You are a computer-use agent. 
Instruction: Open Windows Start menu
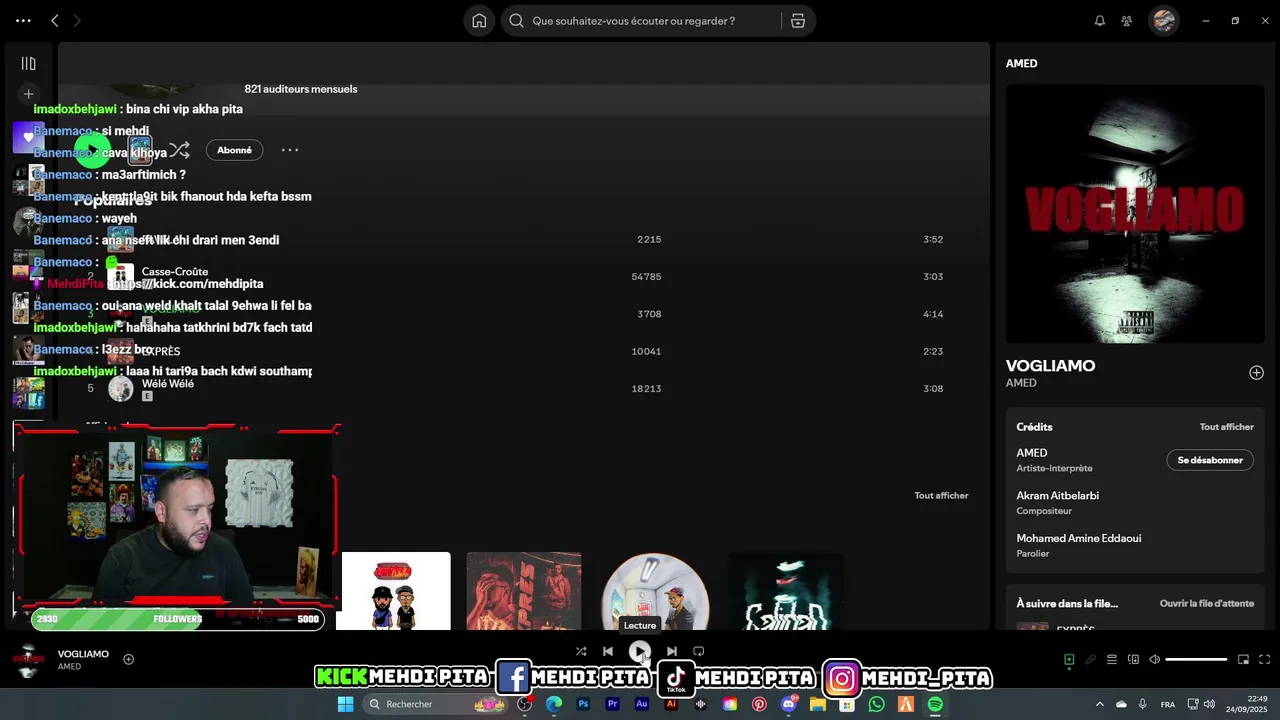coord(345,704)
